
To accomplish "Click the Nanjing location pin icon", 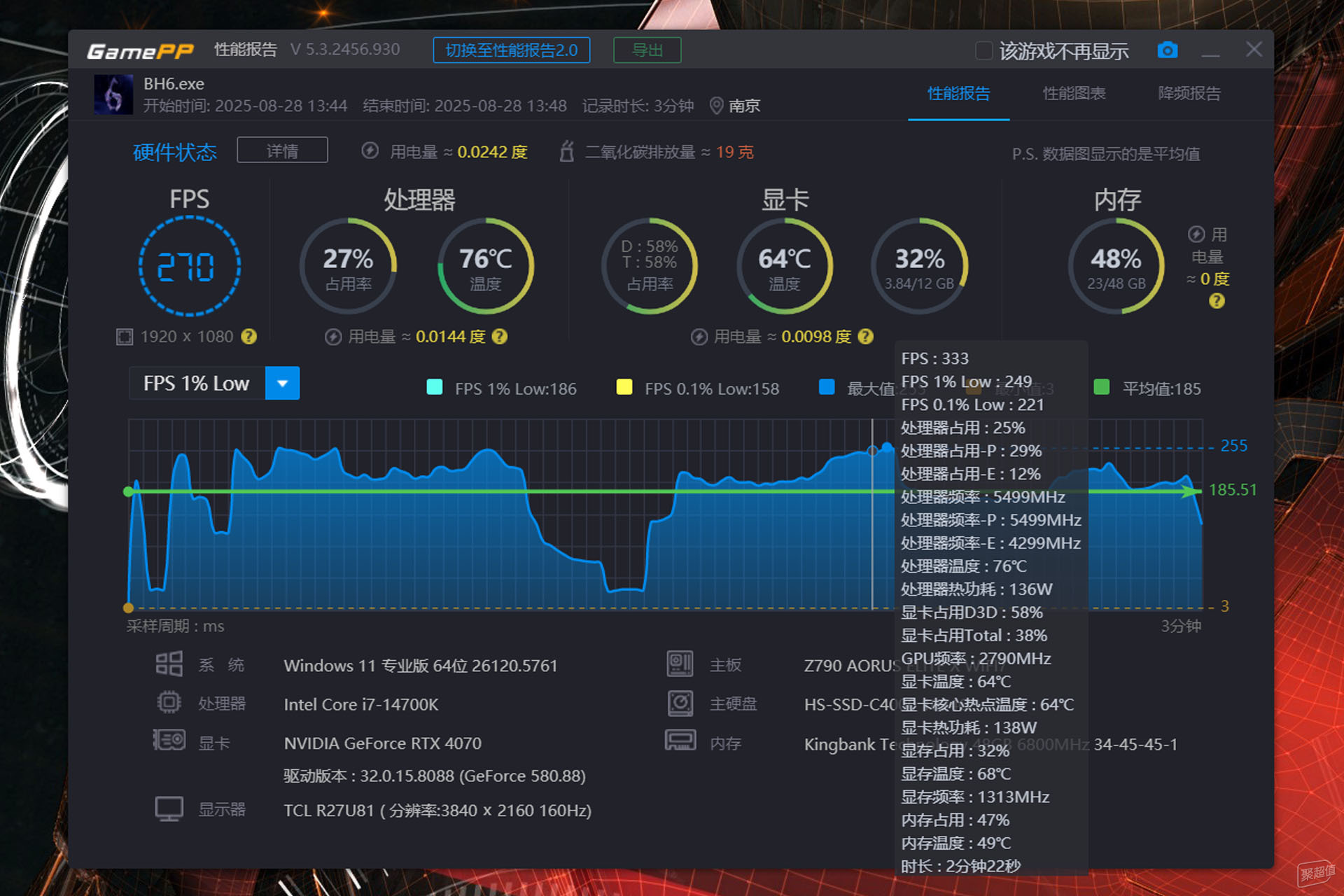I will click(x=716, y=106).
